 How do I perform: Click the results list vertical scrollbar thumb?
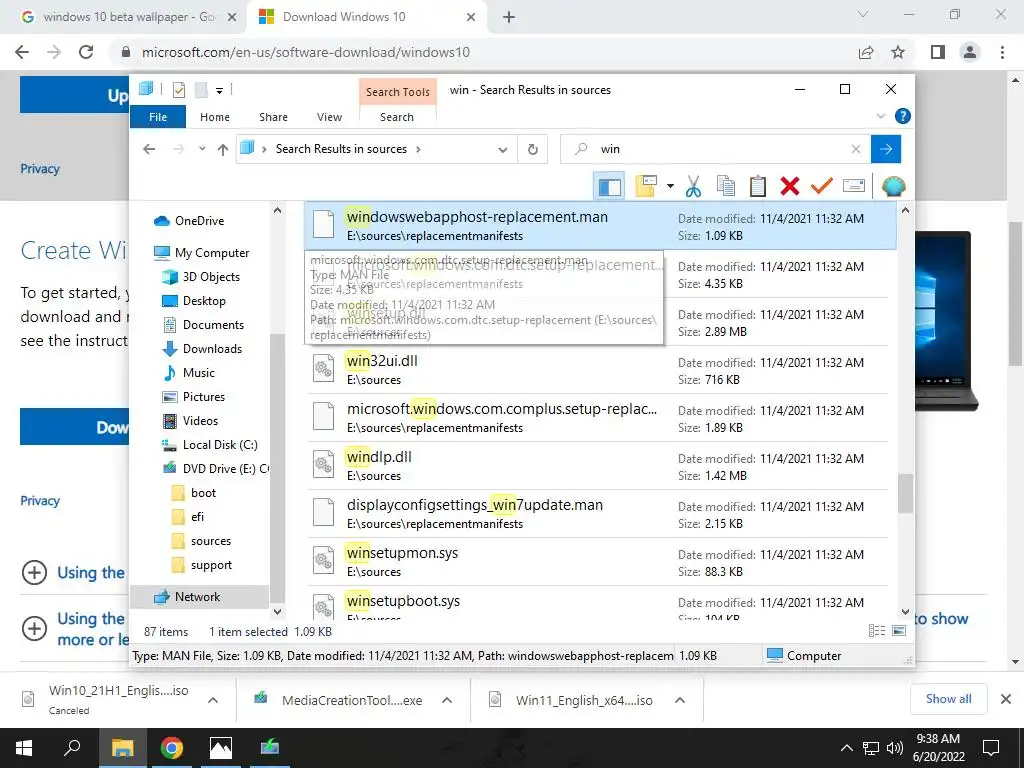(x=905, y=493)
